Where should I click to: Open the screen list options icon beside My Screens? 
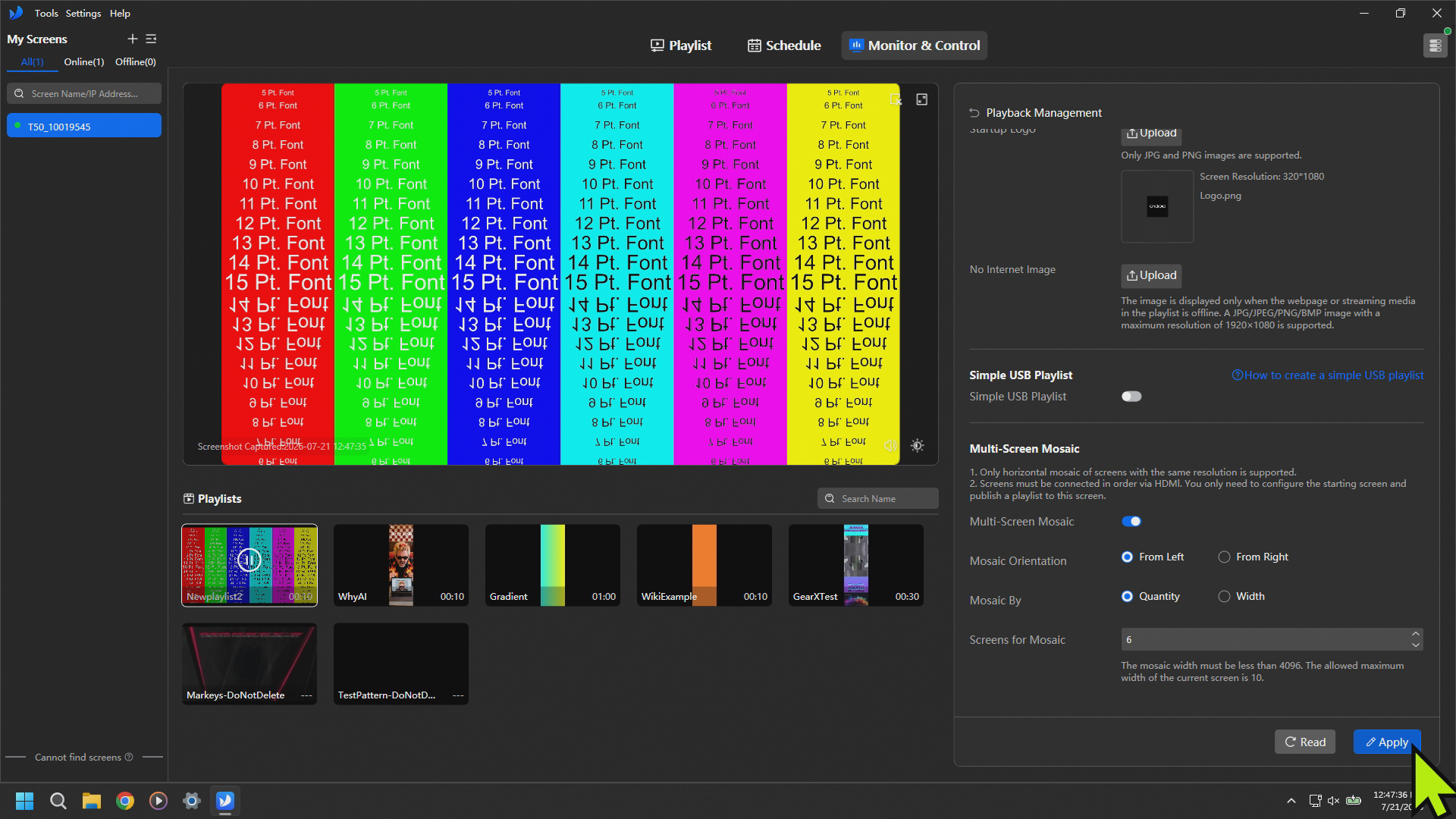coord(151,39)
